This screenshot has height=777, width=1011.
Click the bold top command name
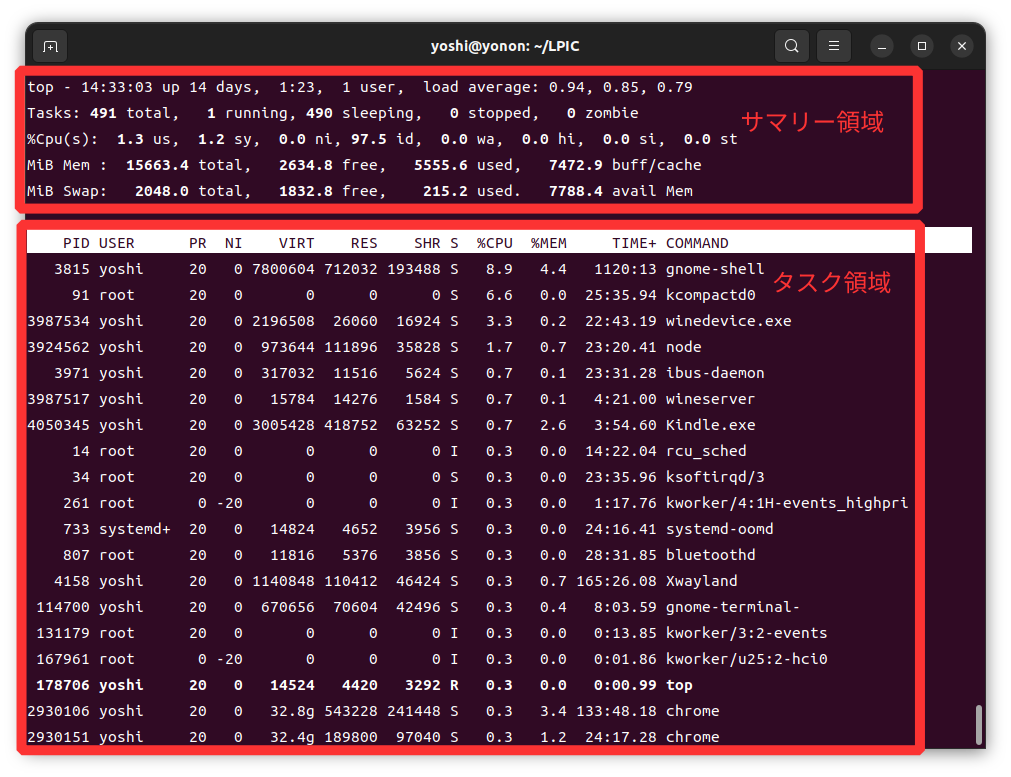pos(679,685)
